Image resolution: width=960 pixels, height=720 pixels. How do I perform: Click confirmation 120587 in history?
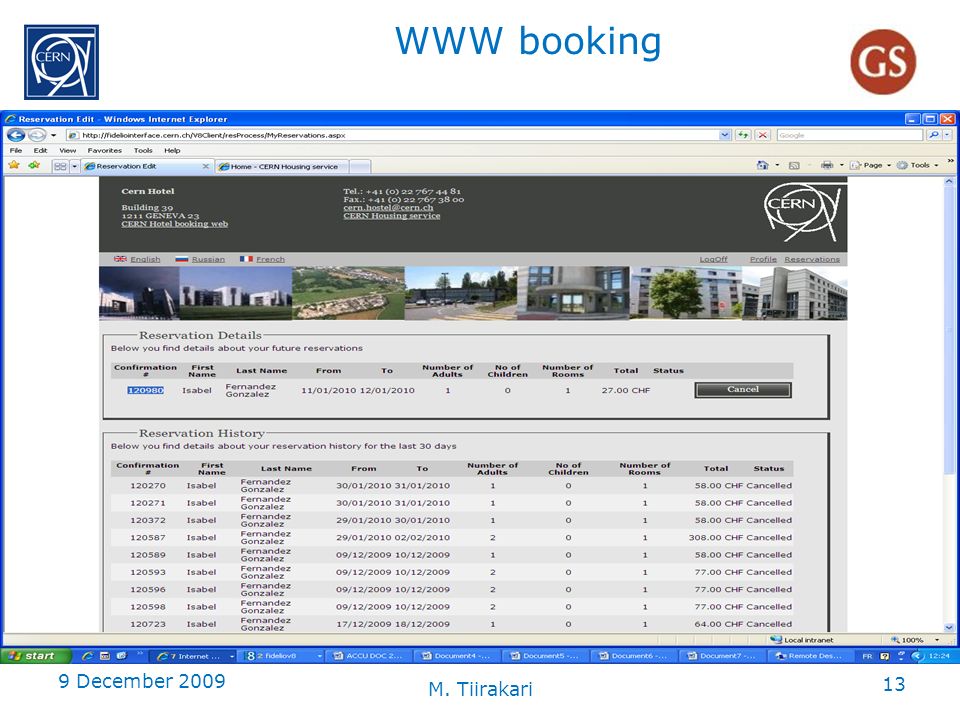pos(148,538)
